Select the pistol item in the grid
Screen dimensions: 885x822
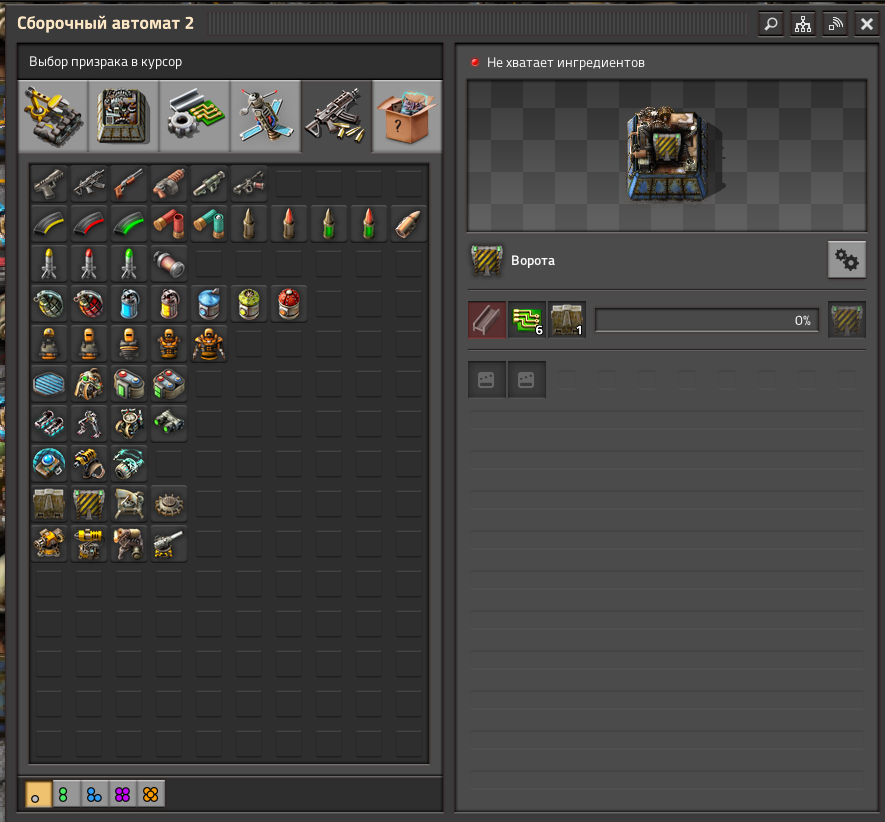tap(49, 184)
